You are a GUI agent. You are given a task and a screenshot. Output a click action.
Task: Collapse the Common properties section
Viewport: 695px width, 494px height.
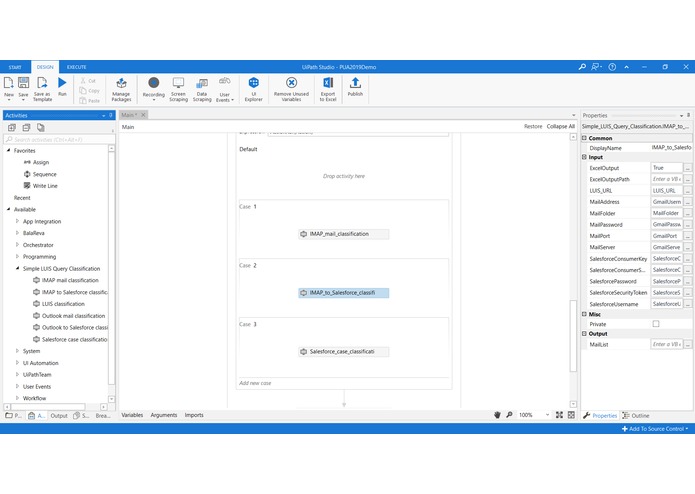tap(584, 138)
